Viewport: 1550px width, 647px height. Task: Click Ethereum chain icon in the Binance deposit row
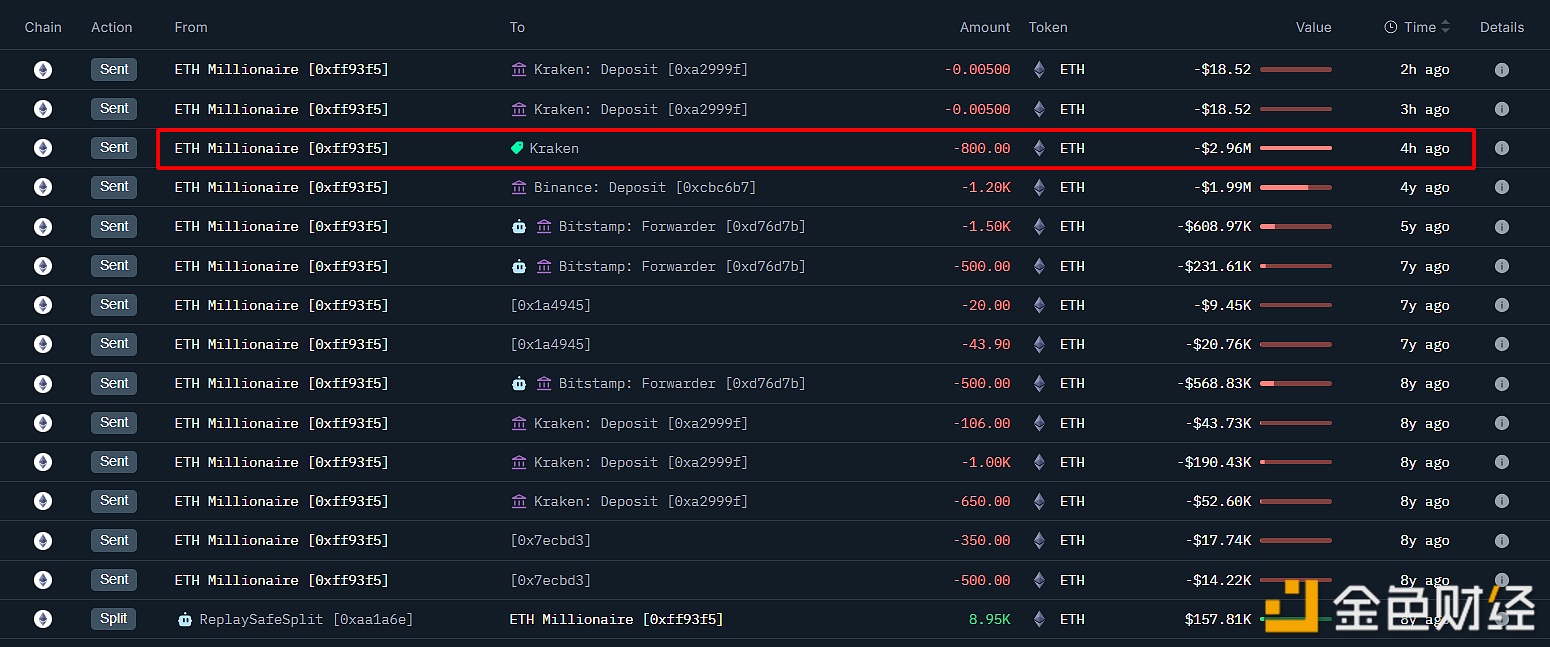[43, 187]
